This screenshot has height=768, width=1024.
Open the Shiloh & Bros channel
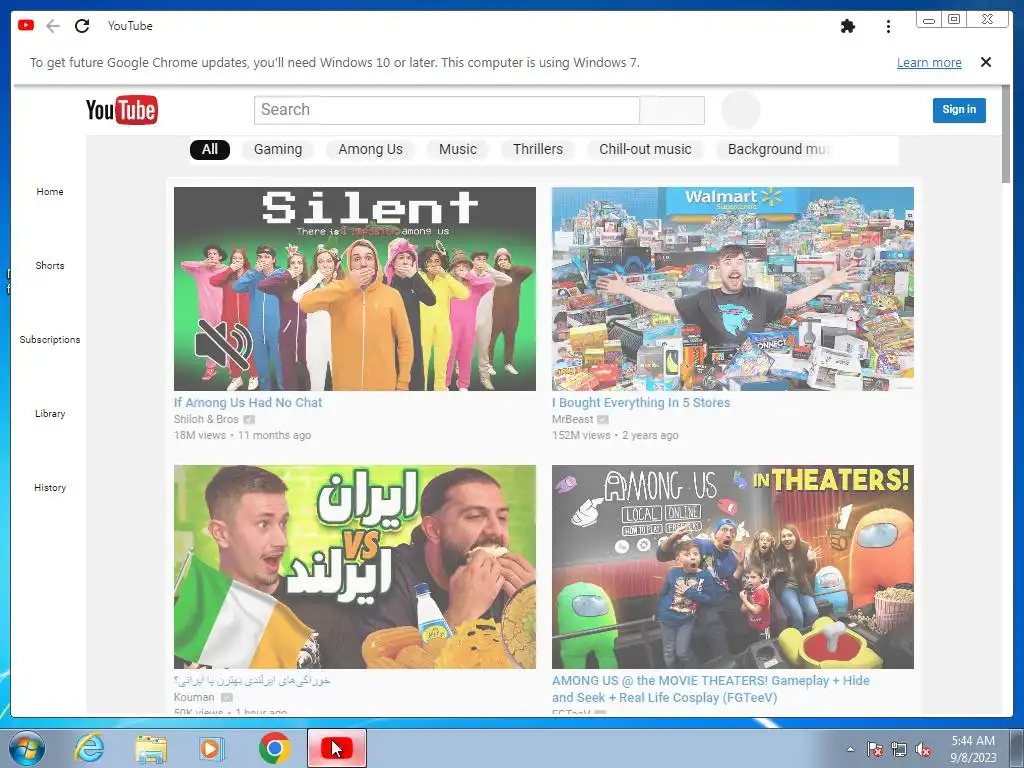pos(206,419)
